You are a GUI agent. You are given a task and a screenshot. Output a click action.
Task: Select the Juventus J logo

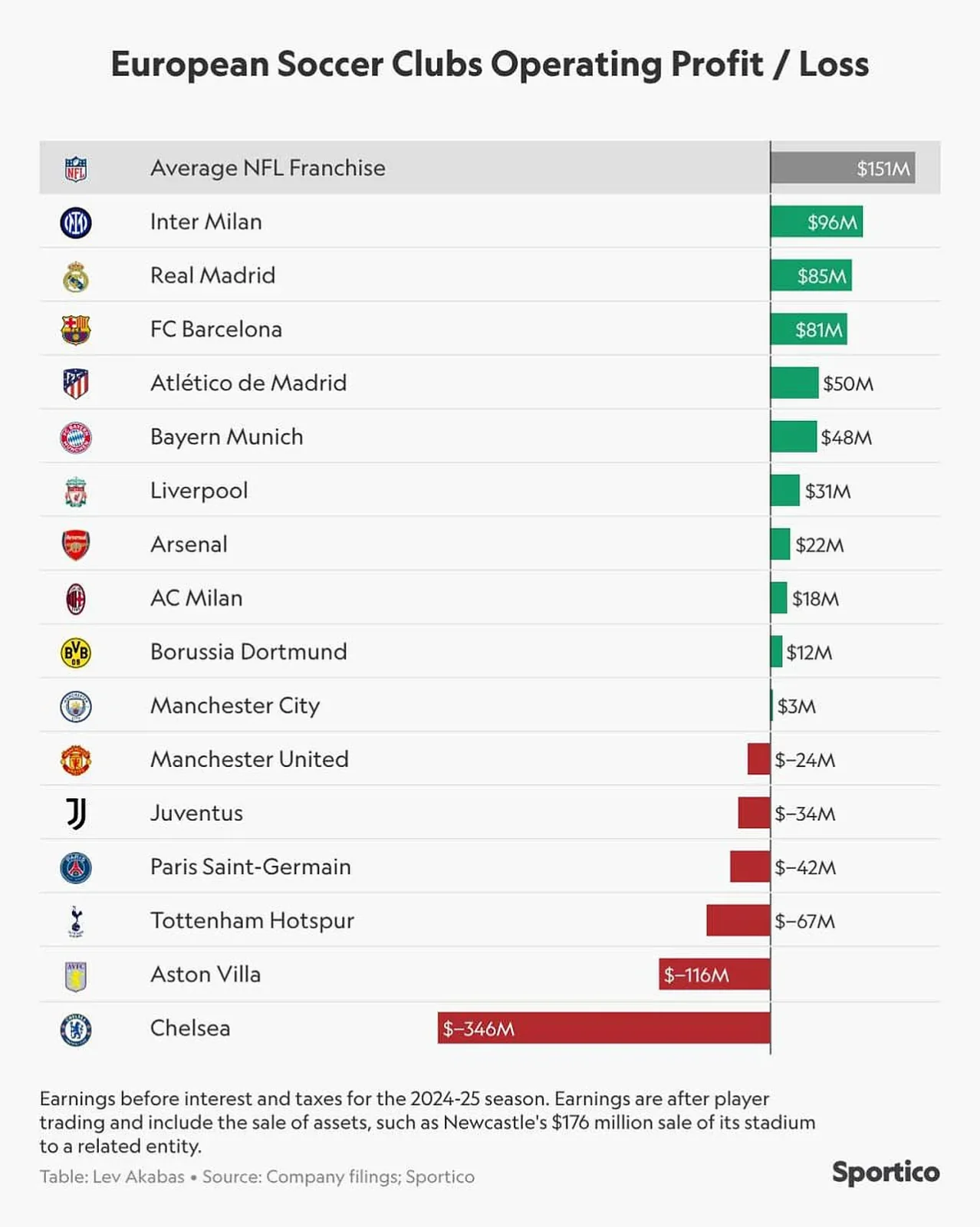coord(76,814)
